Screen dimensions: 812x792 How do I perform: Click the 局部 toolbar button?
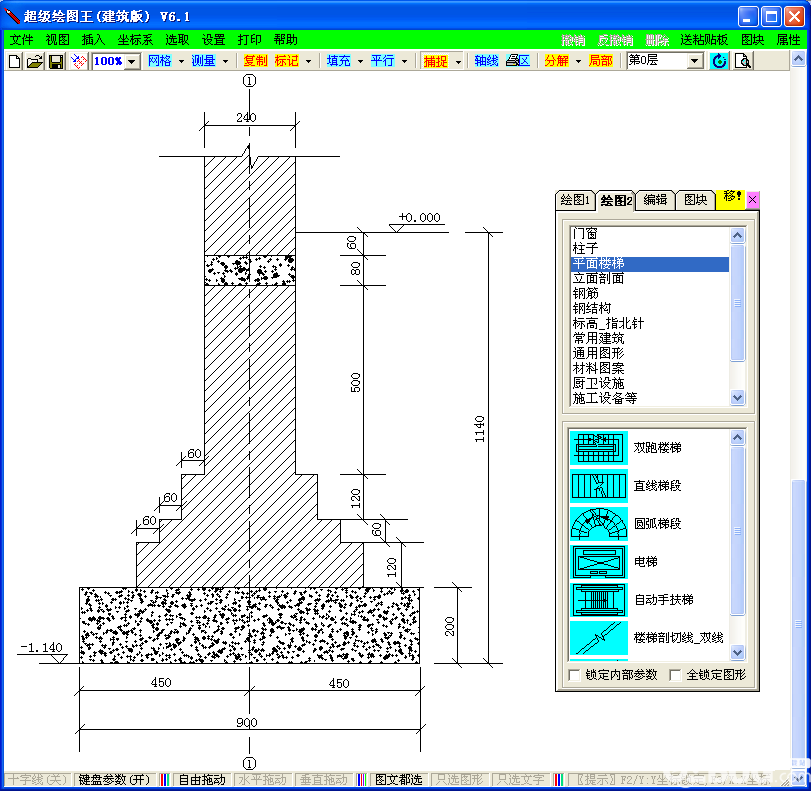(x=601, y=61)
